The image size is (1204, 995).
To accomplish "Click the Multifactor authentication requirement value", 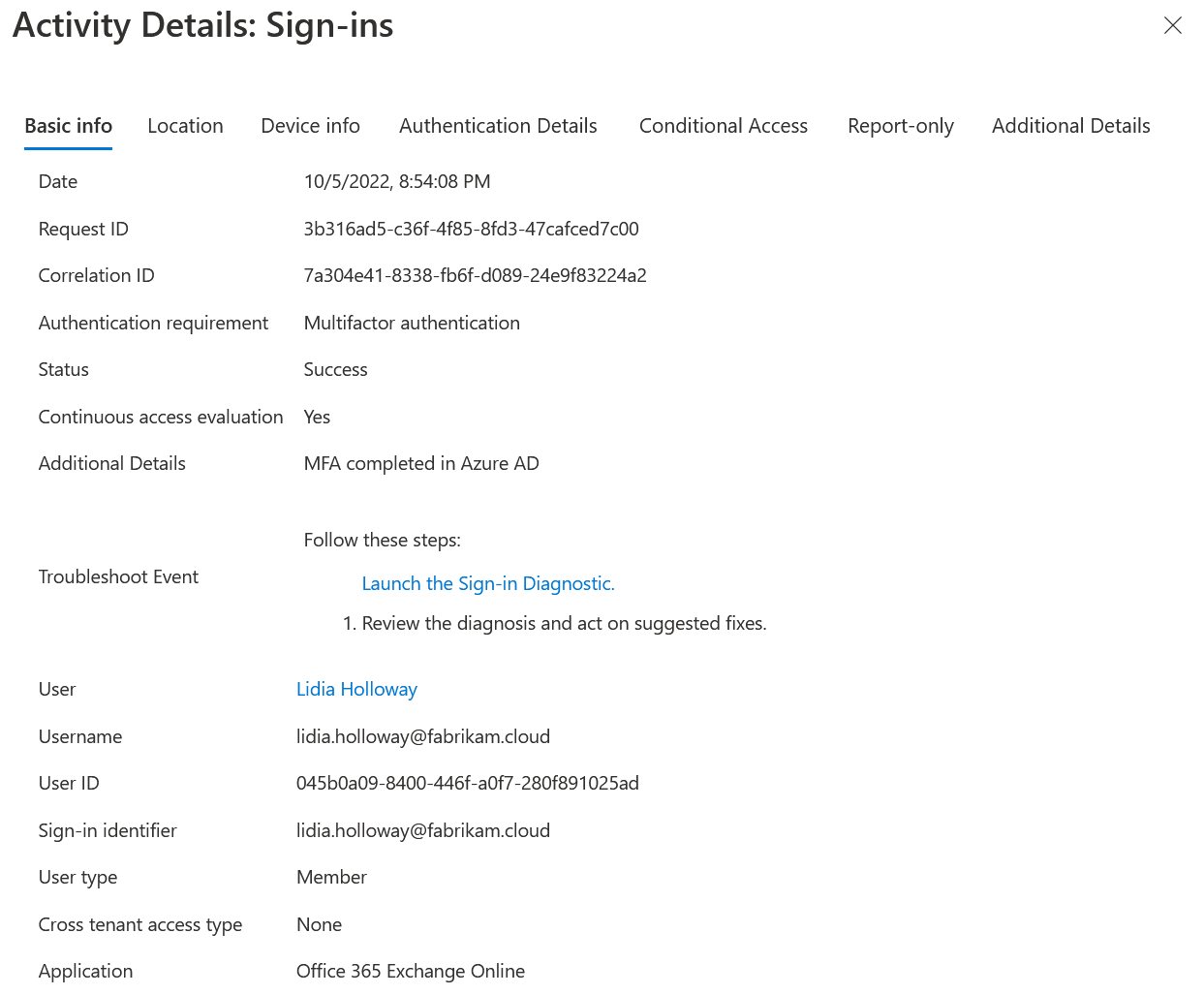I will coord(412,323).
